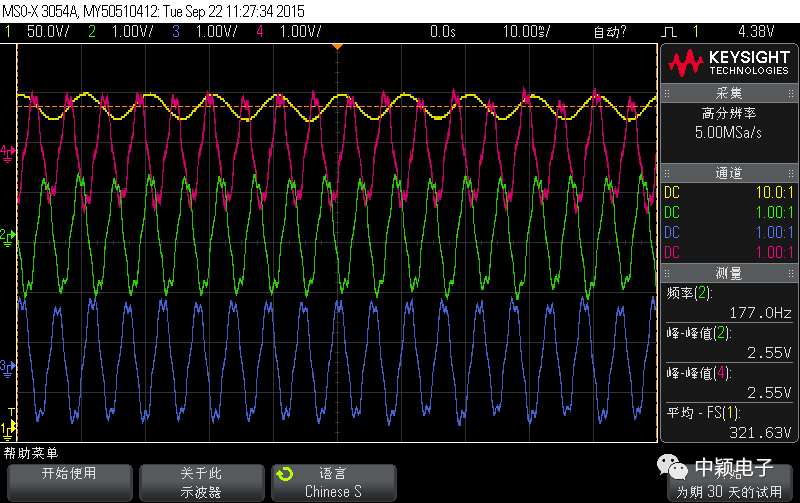The image size is (800, 503).
Task: Click the magenta DC 1.00:1 channel row
Action: pyautogui.click(x=729, y=253)
